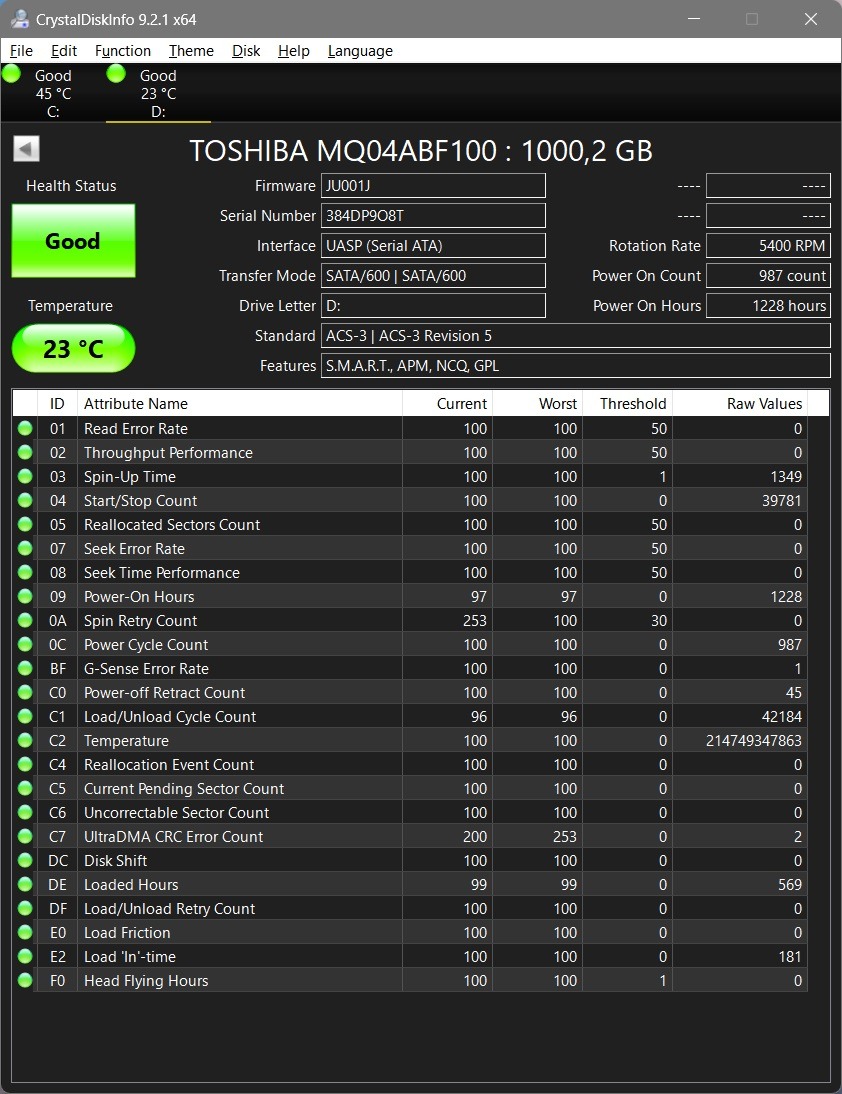This screenshot has width=842, height=1094.
Task: Select the Load 'In'-time attribute row
Action: tap(410, 957)
